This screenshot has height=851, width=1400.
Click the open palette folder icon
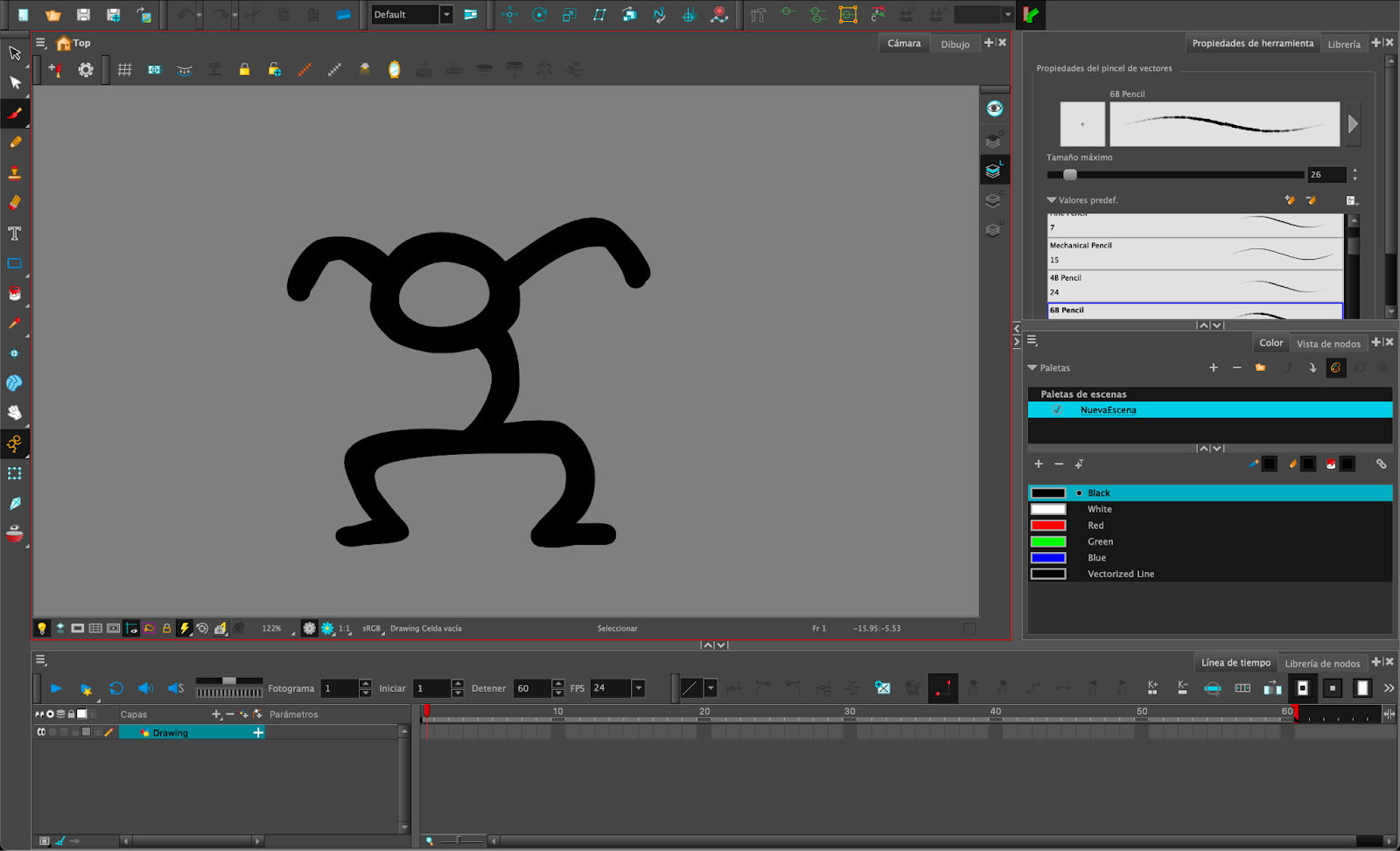point(1260,368)
